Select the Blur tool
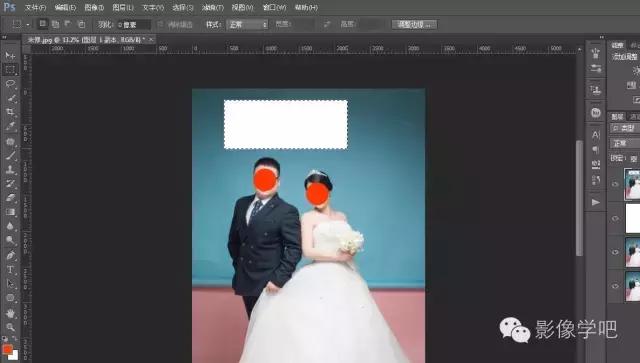Viewport: 640px width, 363px height. click(10, 226)
